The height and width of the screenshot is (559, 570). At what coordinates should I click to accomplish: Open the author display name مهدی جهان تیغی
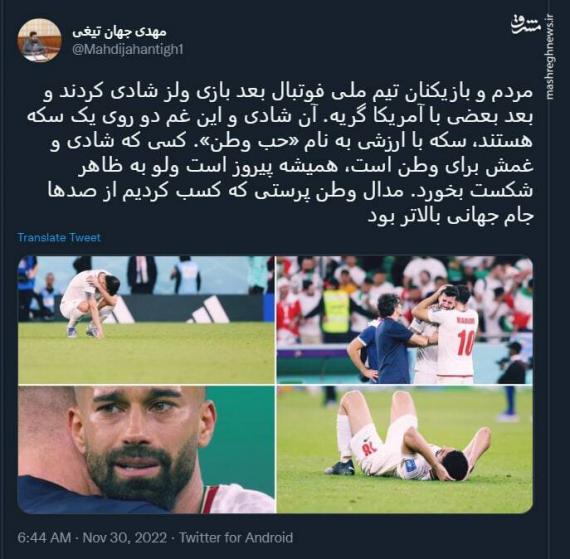pos(119,32)
